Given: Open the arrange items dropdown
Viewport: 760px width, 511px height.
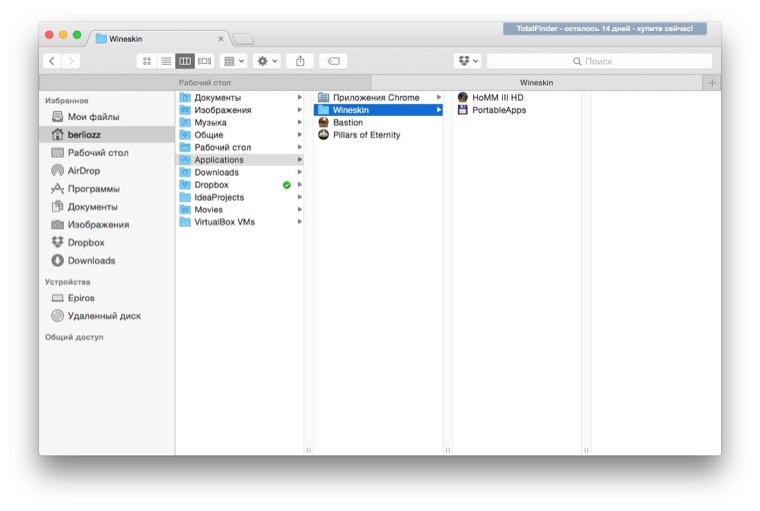Looking at the screenshot, I should (234, 61).
